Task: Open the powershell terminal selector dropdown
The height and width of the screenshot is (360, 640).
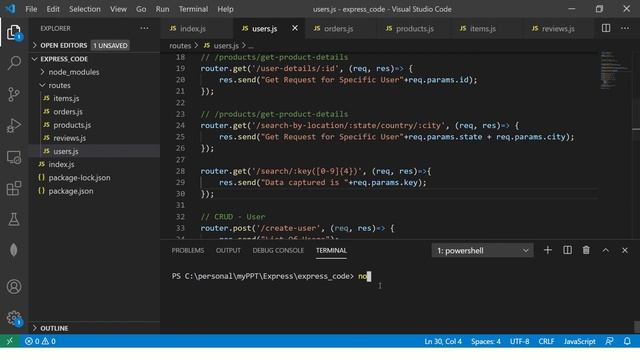Action: point(482,251)
